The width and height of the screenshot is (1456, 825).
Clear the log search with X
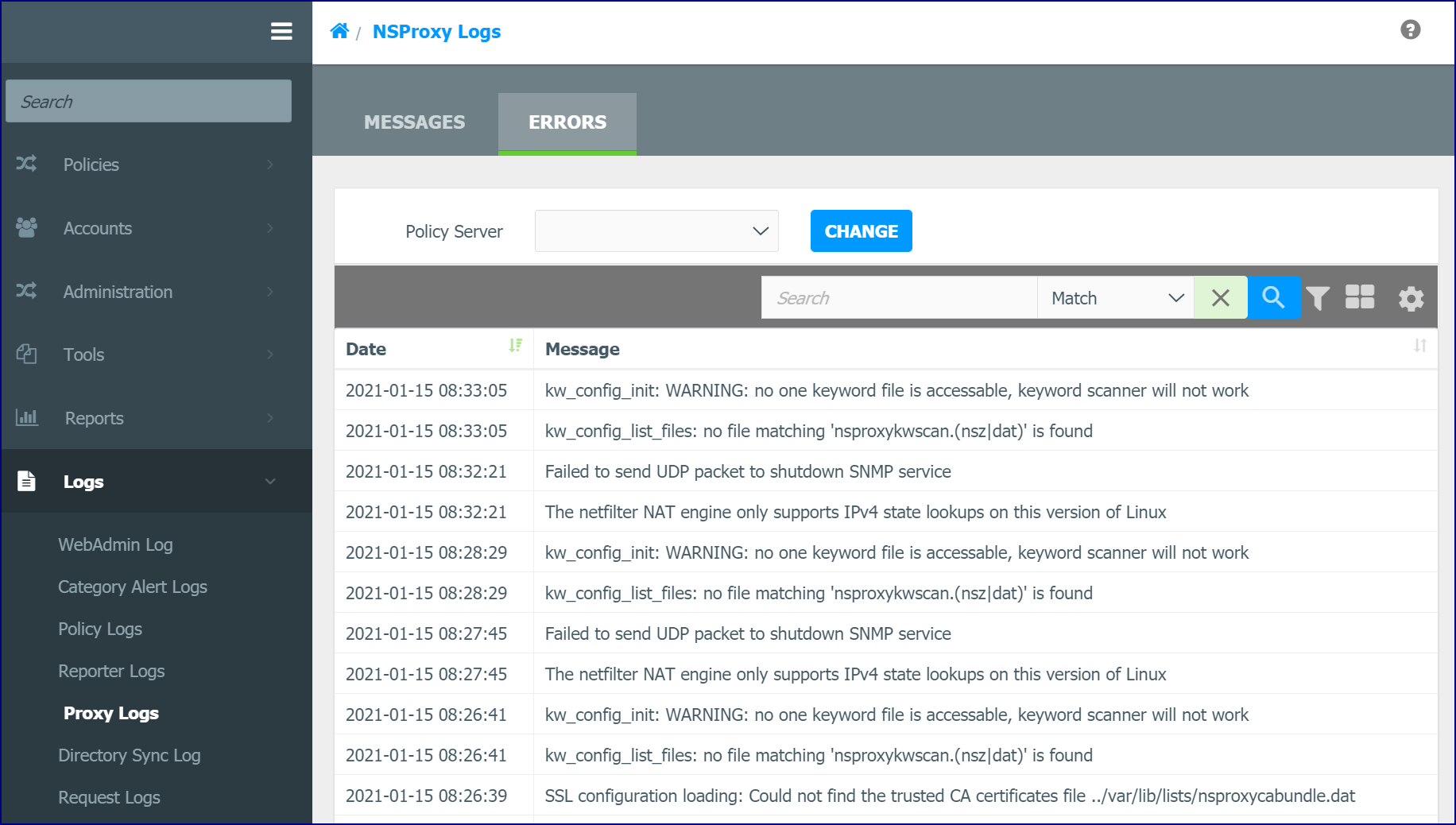pyautogui.click(x=1221, y=298)
